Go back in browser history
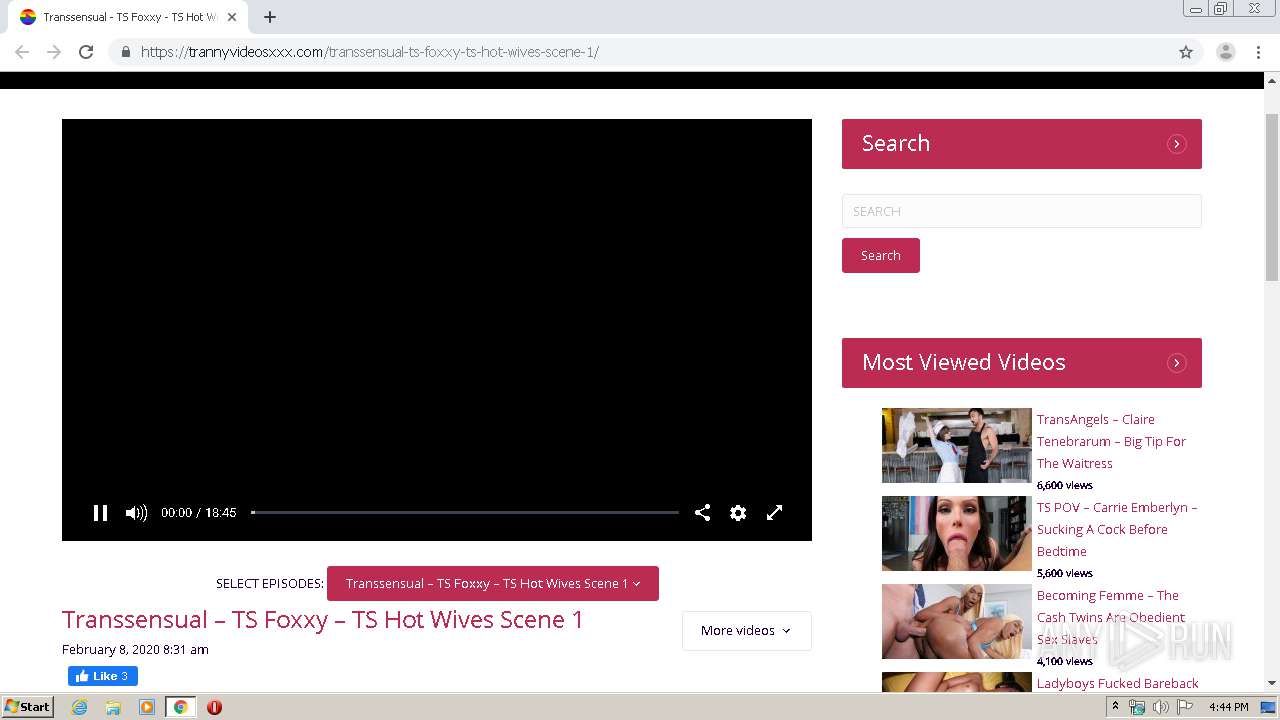This screenshot has height=720, width=1280. tap(22, 52)
